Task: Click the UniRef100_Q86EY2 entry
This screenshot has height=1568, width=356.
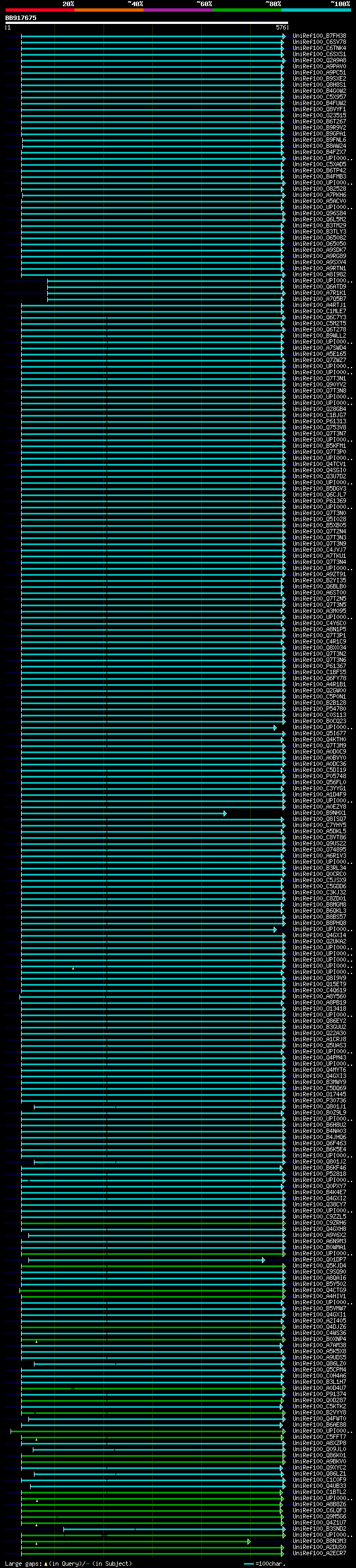Action: click(319, 1021)
